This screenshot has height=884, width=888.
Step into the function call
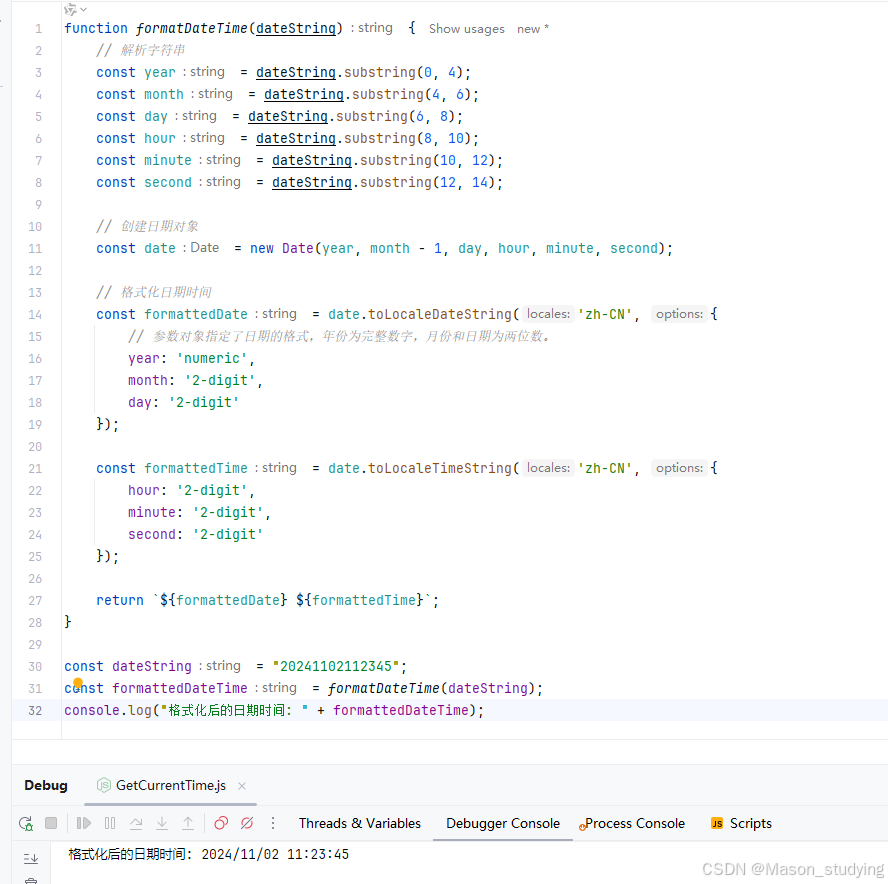(x=162, y=823)
